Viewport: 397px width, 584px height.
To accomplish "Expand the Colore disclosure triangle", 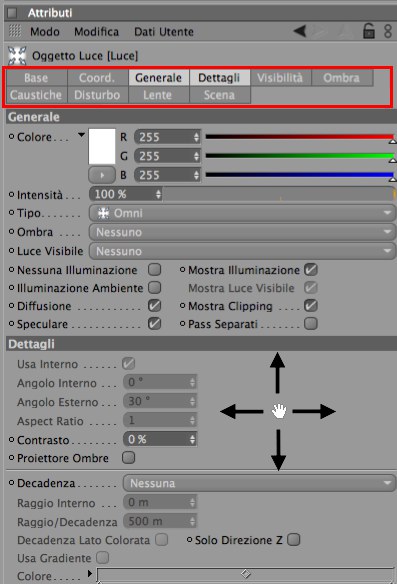I will 81,135.
